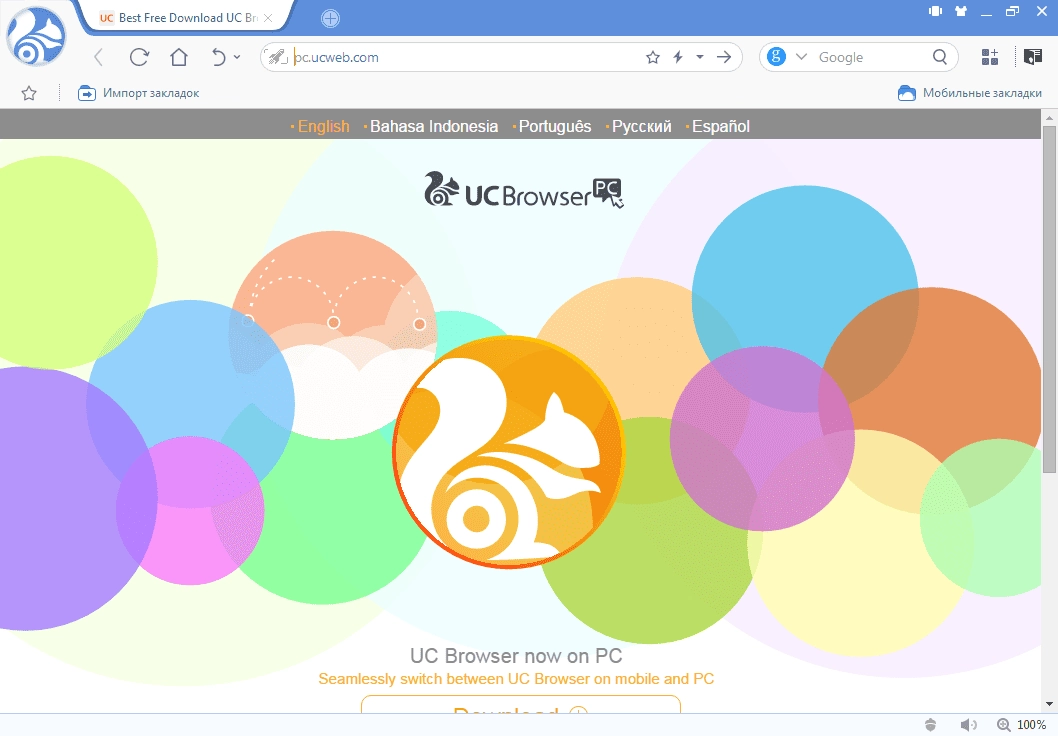Toggle sound mute in status bar
Image resolution: width=1058 pixels, height=736 pixels.
[x=968, y=725]
